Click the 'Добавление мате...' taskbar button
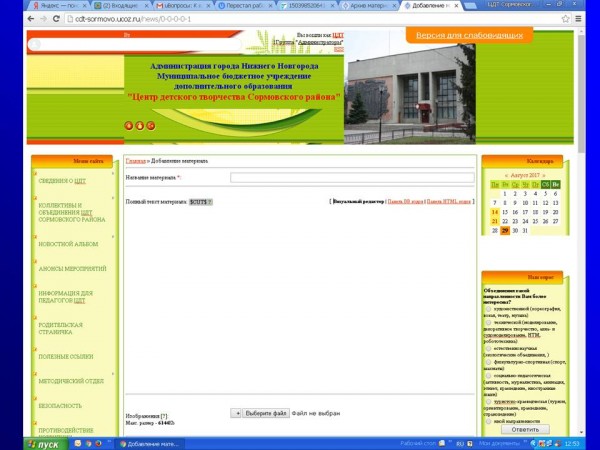Screen dimensions: 600x450 (150, 444)
